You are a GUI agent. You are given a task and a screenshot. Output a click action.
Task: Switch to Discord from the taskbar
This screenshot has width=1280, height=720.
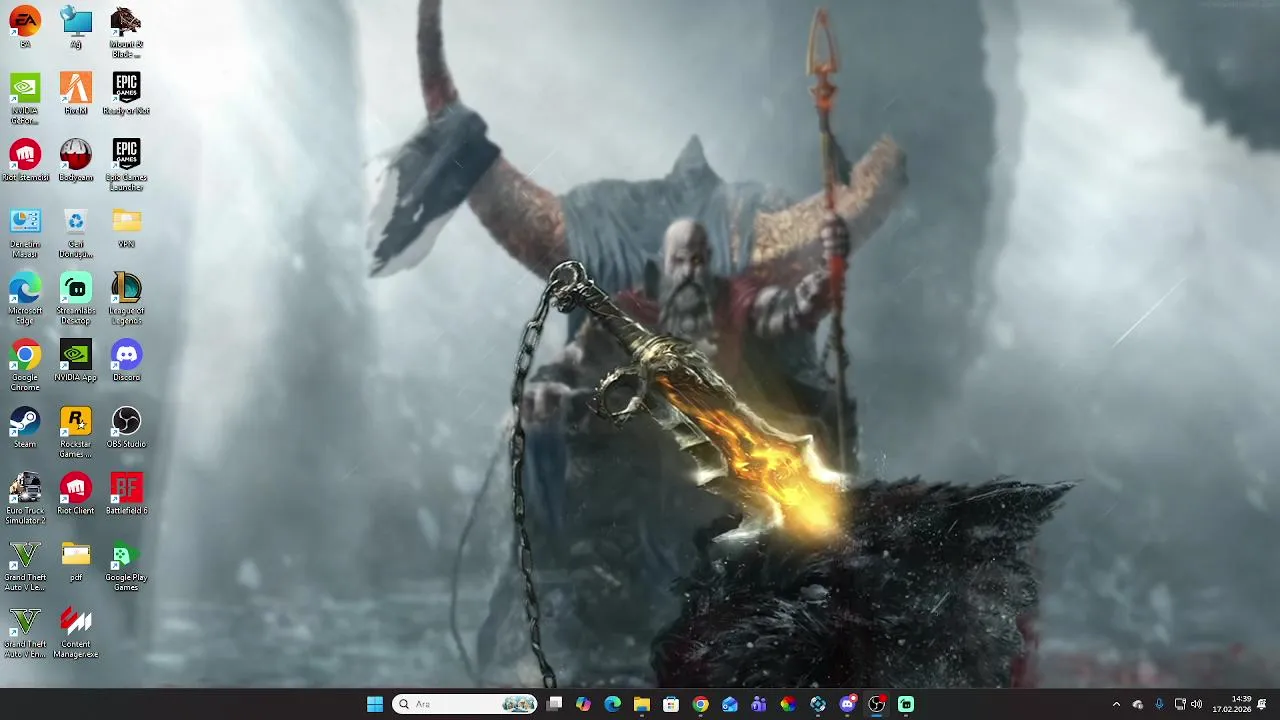pos(847,704)
